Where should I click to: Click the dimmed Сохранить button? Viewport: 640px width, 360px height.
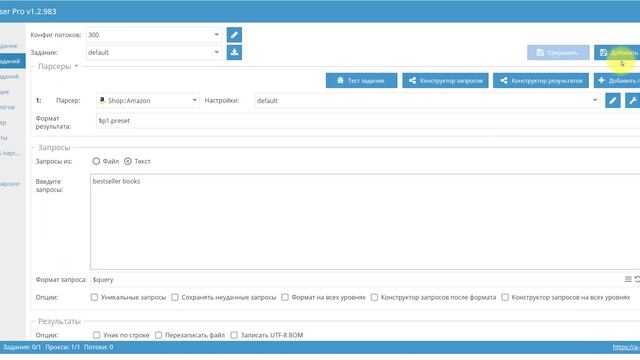click(558, 53)
